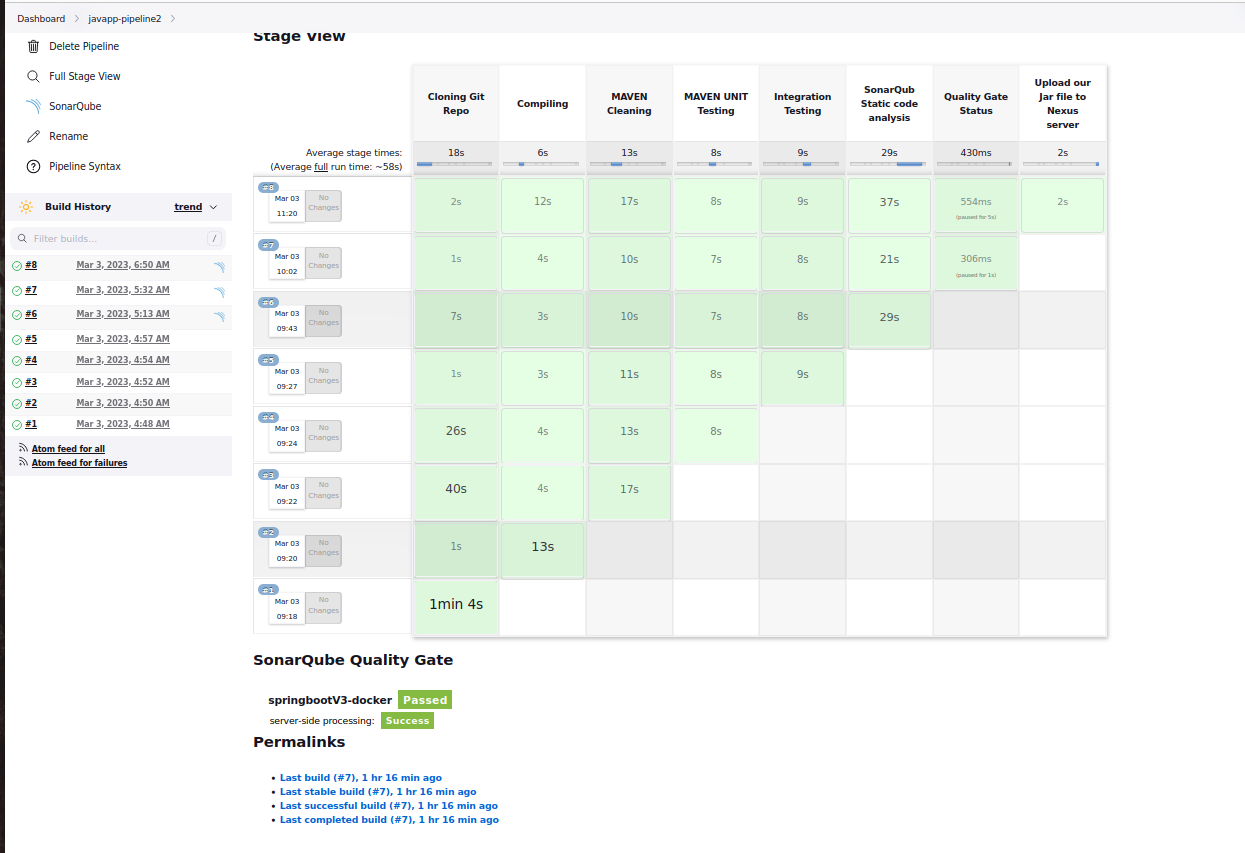1245x853 pixels.
Task: Click the Quality Gate Status column header
Action: [x=976, y=104]
